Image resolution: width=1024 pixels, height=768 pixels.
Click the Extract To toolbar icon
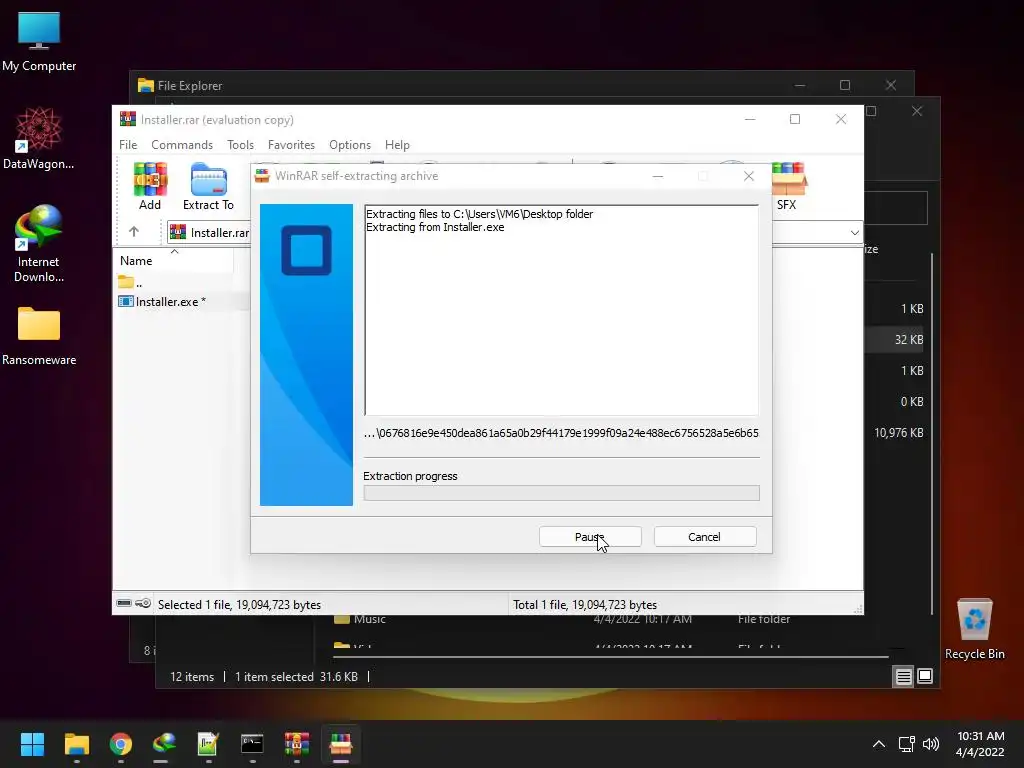(x=208, y=186)
